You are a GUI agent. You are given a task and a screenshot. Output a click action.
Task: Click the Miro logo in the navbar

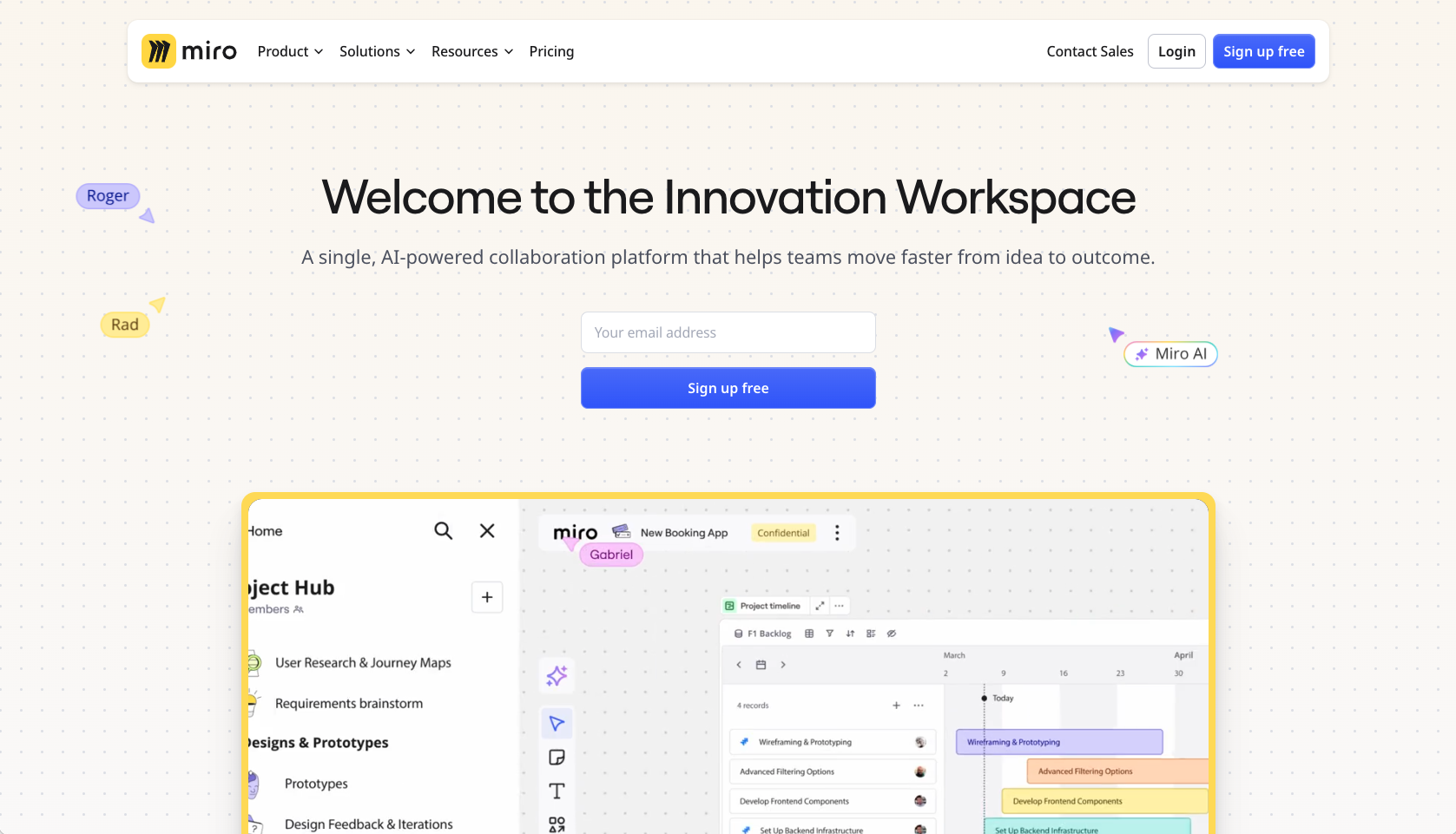189,51
